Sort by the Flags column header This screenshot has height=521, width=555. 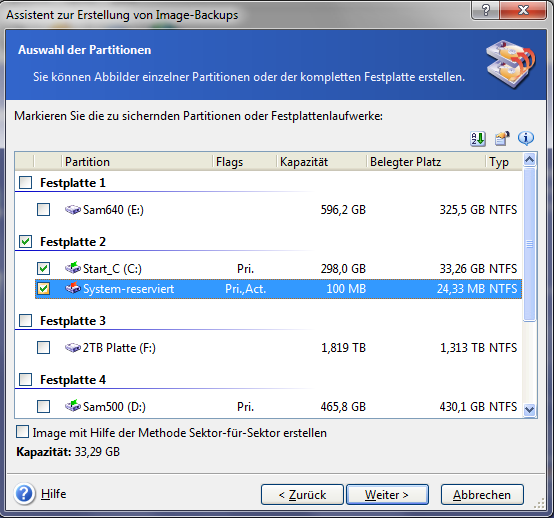(x=244, y=162)
